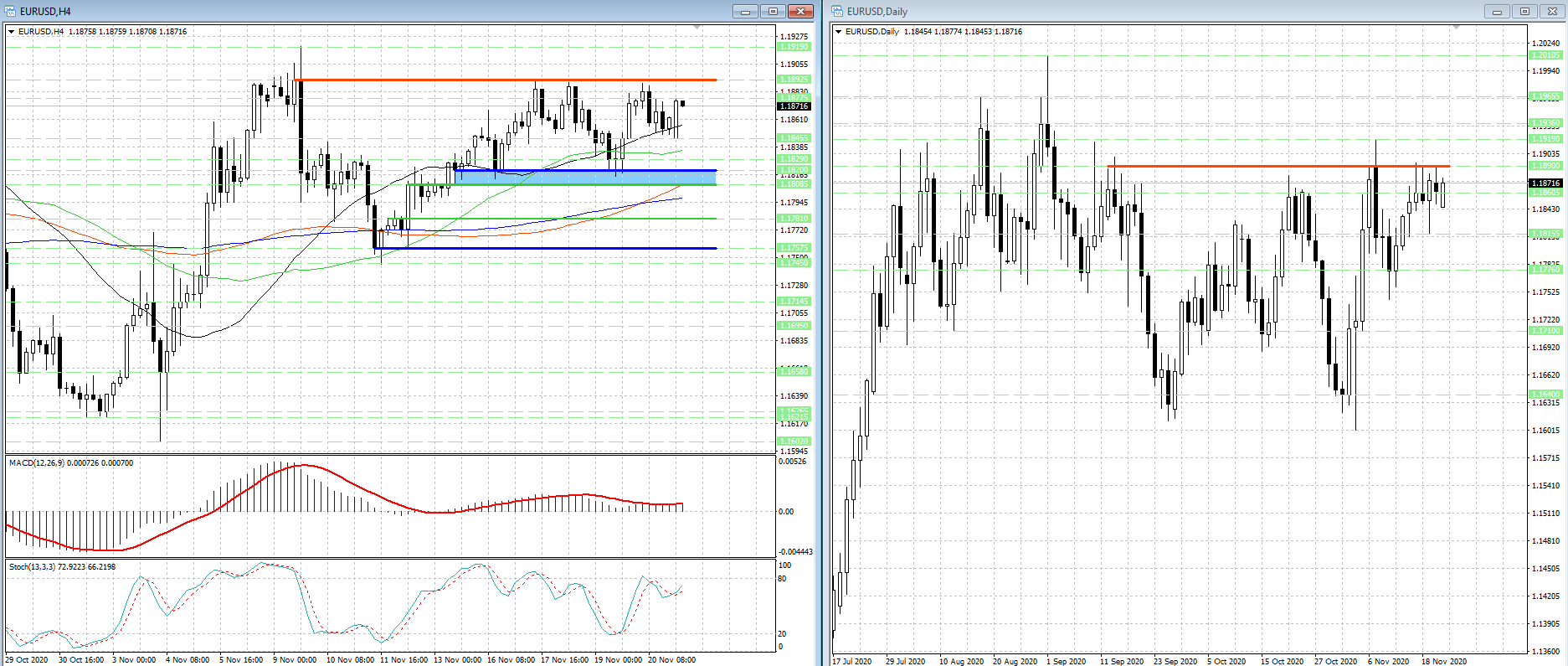Activate the EURUSD,H4 title bar
This screenshot has width=1568, height=666.
pyautogui.click(x=335, y=11)
